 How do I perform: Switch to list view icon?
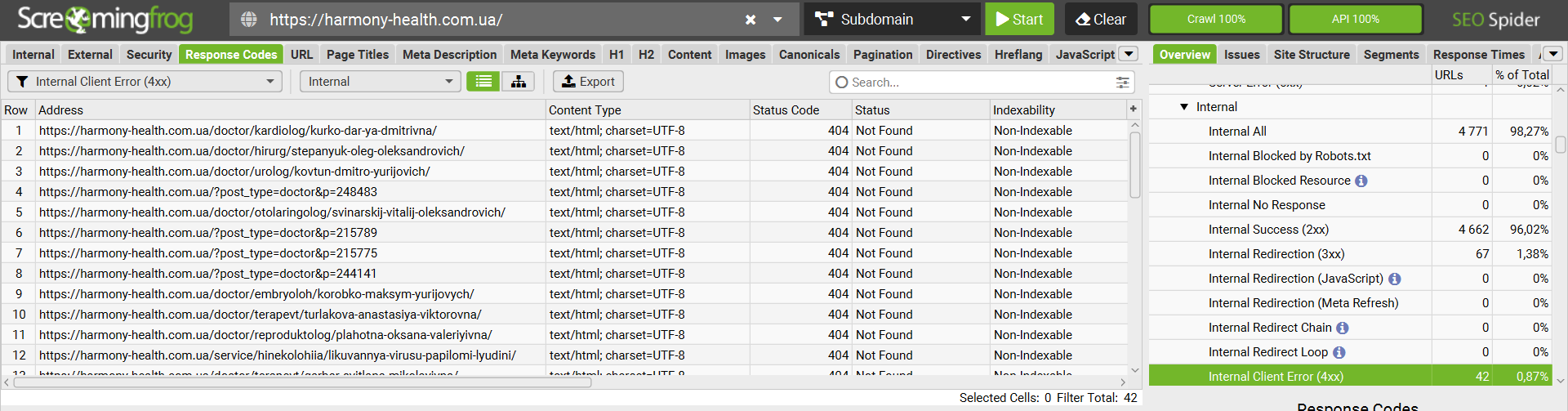[x=483, y=82]
